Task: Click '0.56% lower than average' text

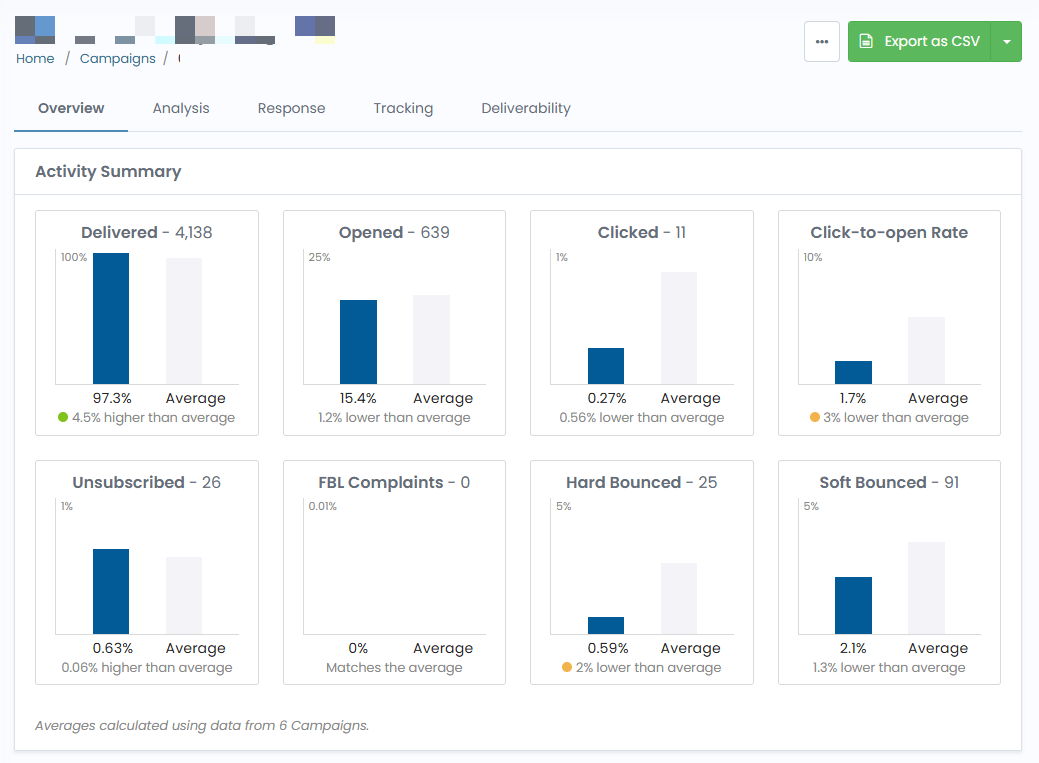Action: 641,418
